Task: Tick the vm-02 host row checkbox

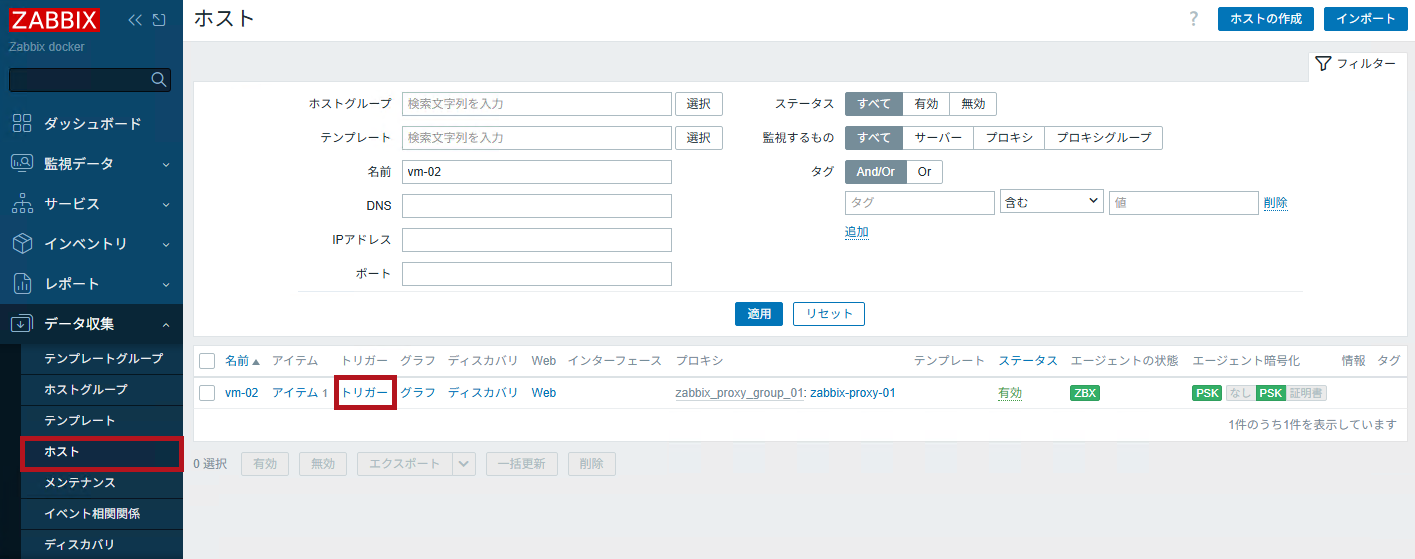Action: point(207,393)
